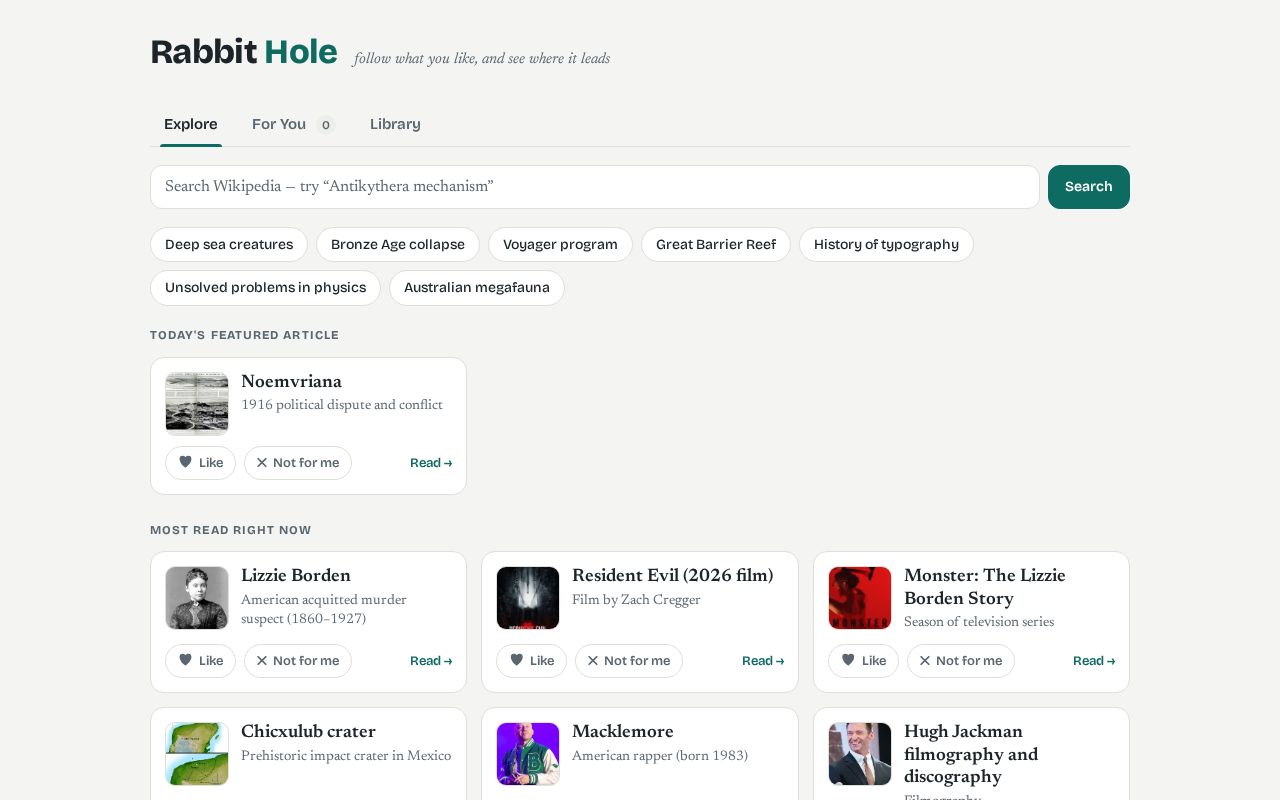Pick the Voyager program topic chip
The height and width of the screenshot is (800, 1280).
tap(560, 245)
